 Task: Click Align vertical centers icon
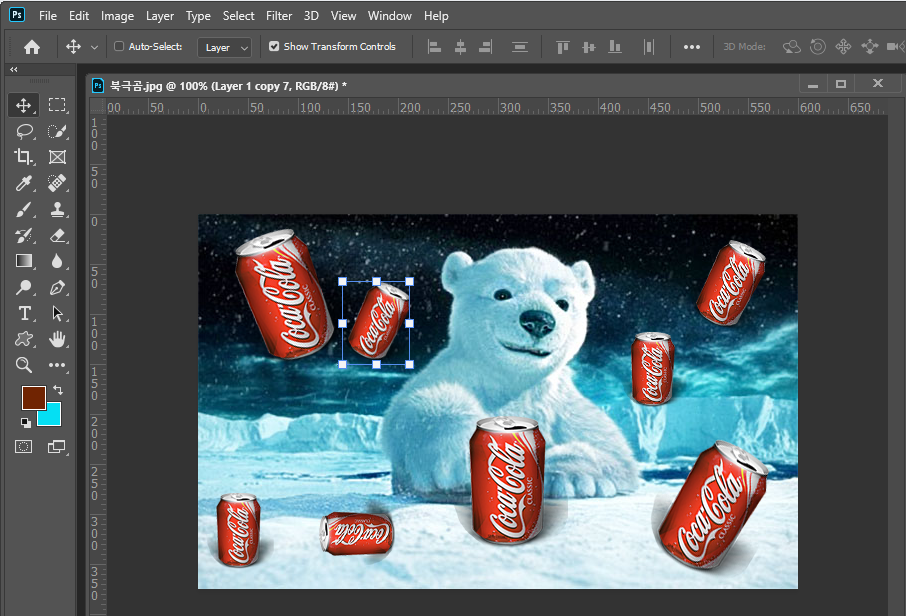click(588, 47)
